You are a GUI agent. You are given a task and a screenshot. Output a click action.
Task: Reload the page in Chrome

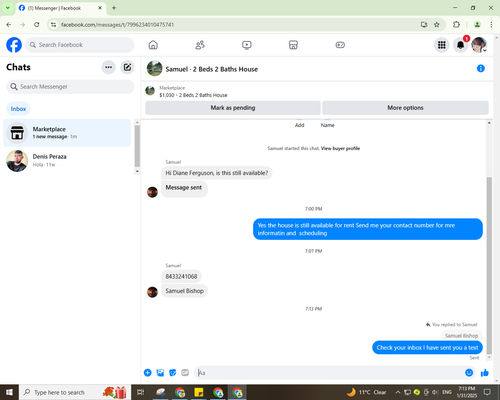point(37,25)
